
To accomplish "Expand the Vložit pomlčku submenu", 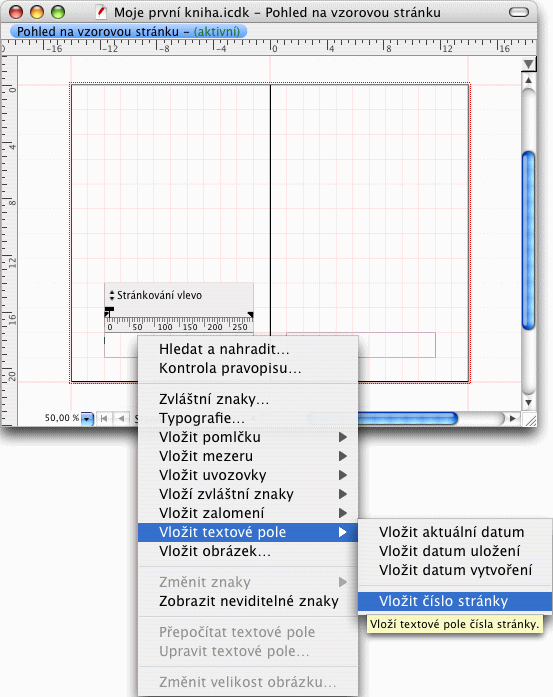I will [248, 437].
